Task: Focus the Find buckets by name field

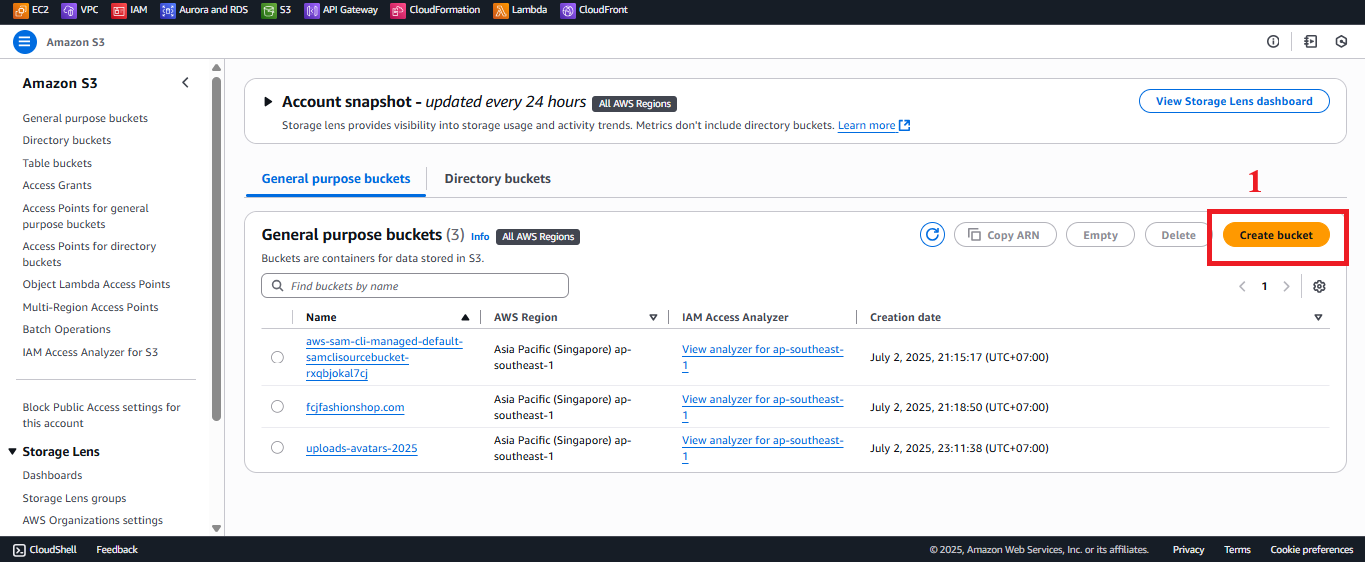Action: pos(415,286)
